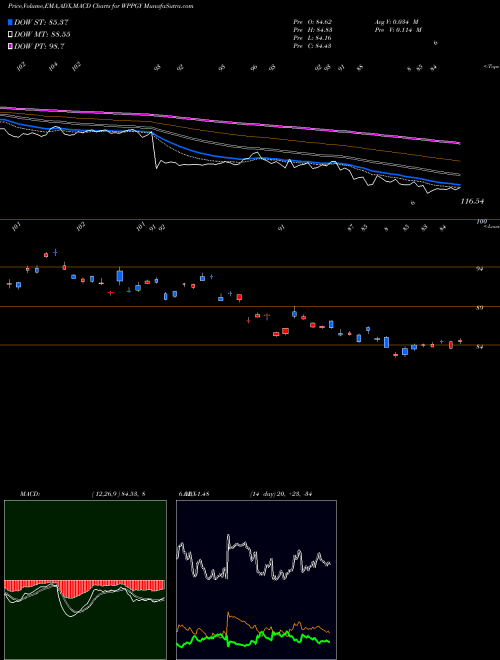This screenshot has height=660, width=500.
Task: Click the DOW MT value label
Action: point(42,35)
